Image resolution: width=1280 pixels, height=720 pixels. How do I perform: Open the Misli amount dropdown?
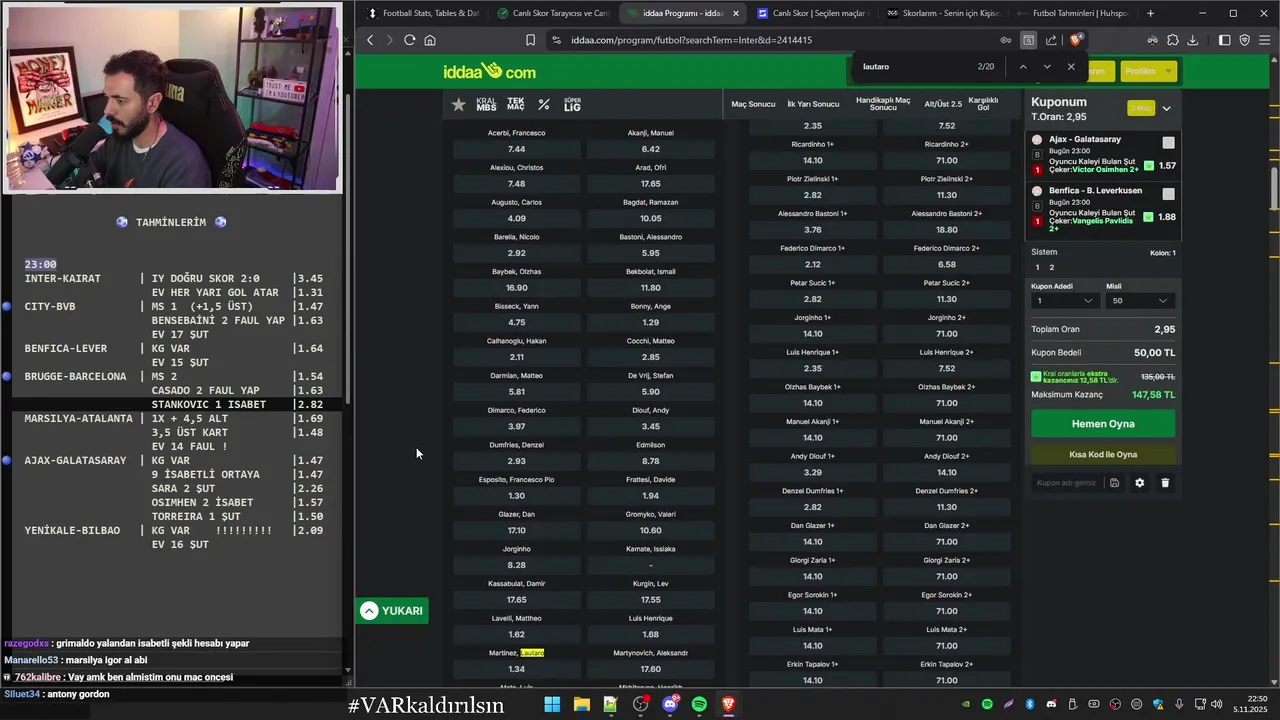coord(1140,301)
